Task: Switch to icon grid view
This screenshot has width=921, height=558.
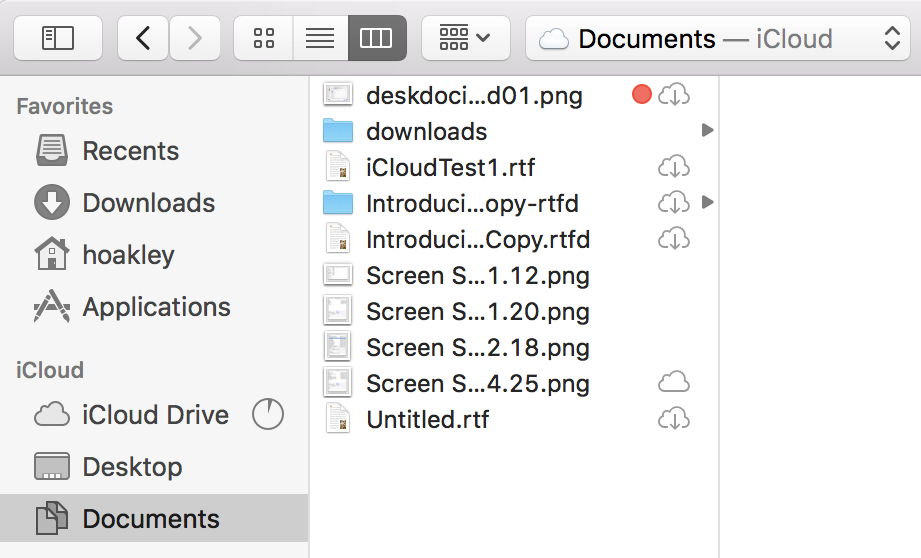Action: click(264, 39)
